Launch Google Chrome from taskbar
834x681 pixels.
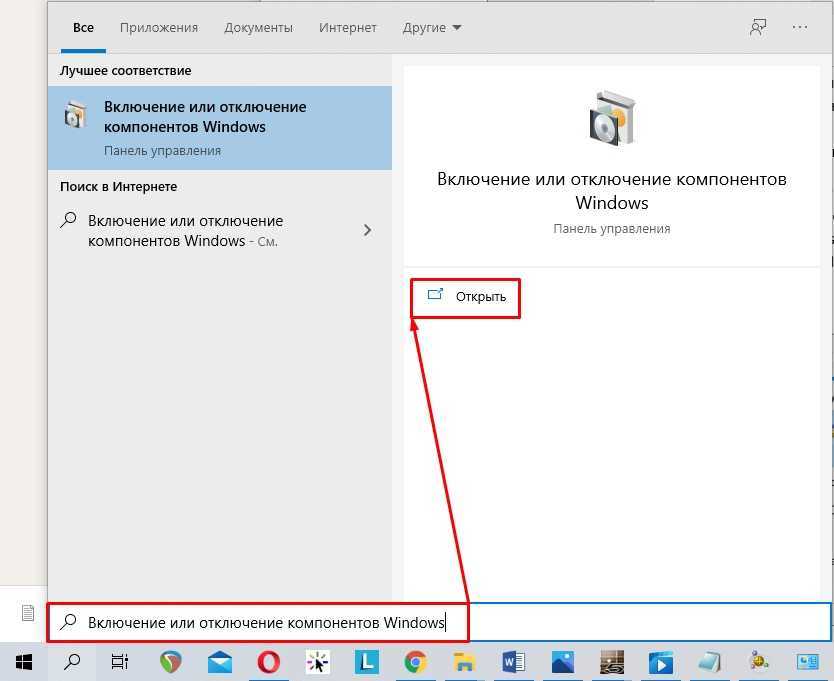tap(415, 662)
